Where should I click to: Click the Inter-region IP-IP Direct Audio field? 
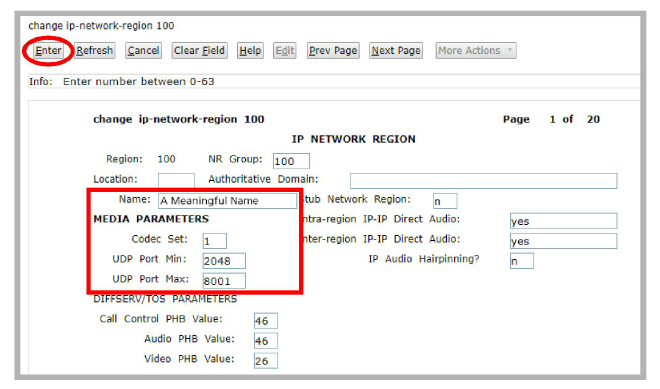point(564,241)
